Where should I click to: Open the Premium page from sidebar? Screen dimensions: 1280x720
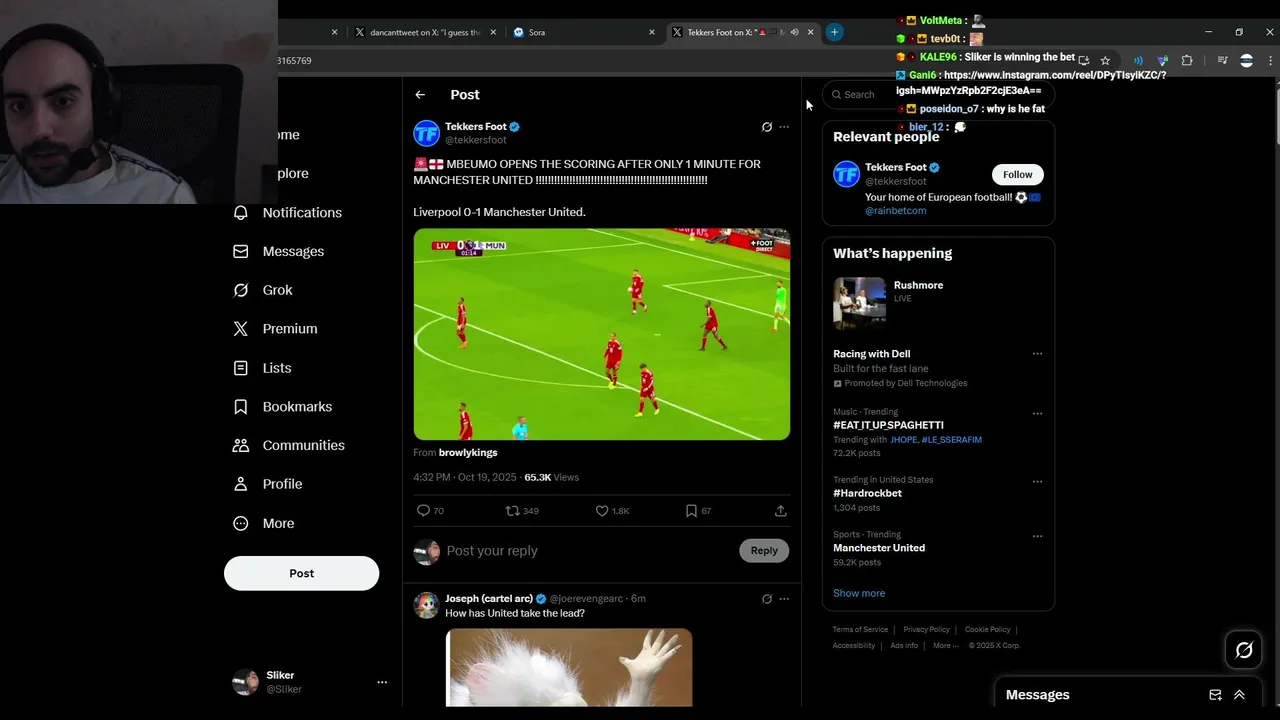coord(275,329)
